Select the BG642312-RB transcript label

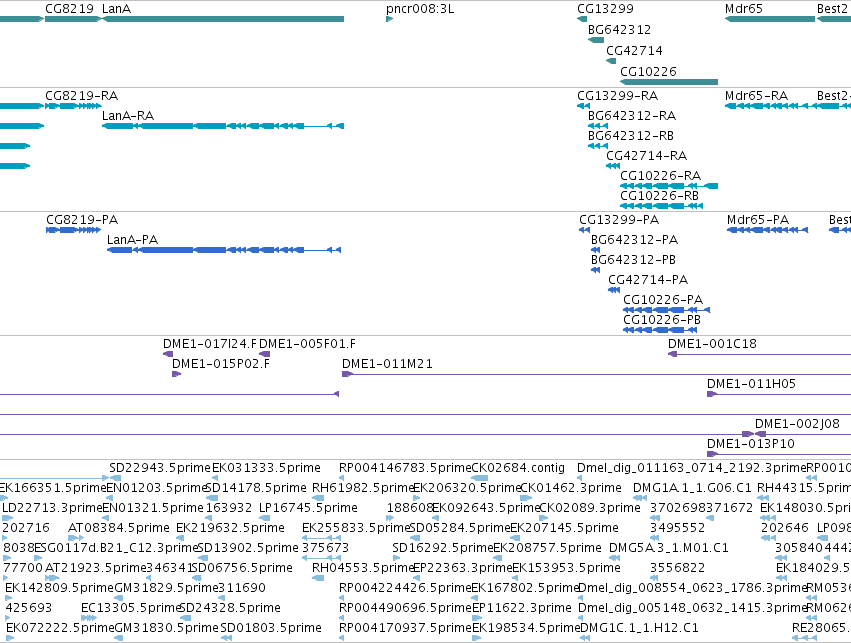tap(631, 136)
